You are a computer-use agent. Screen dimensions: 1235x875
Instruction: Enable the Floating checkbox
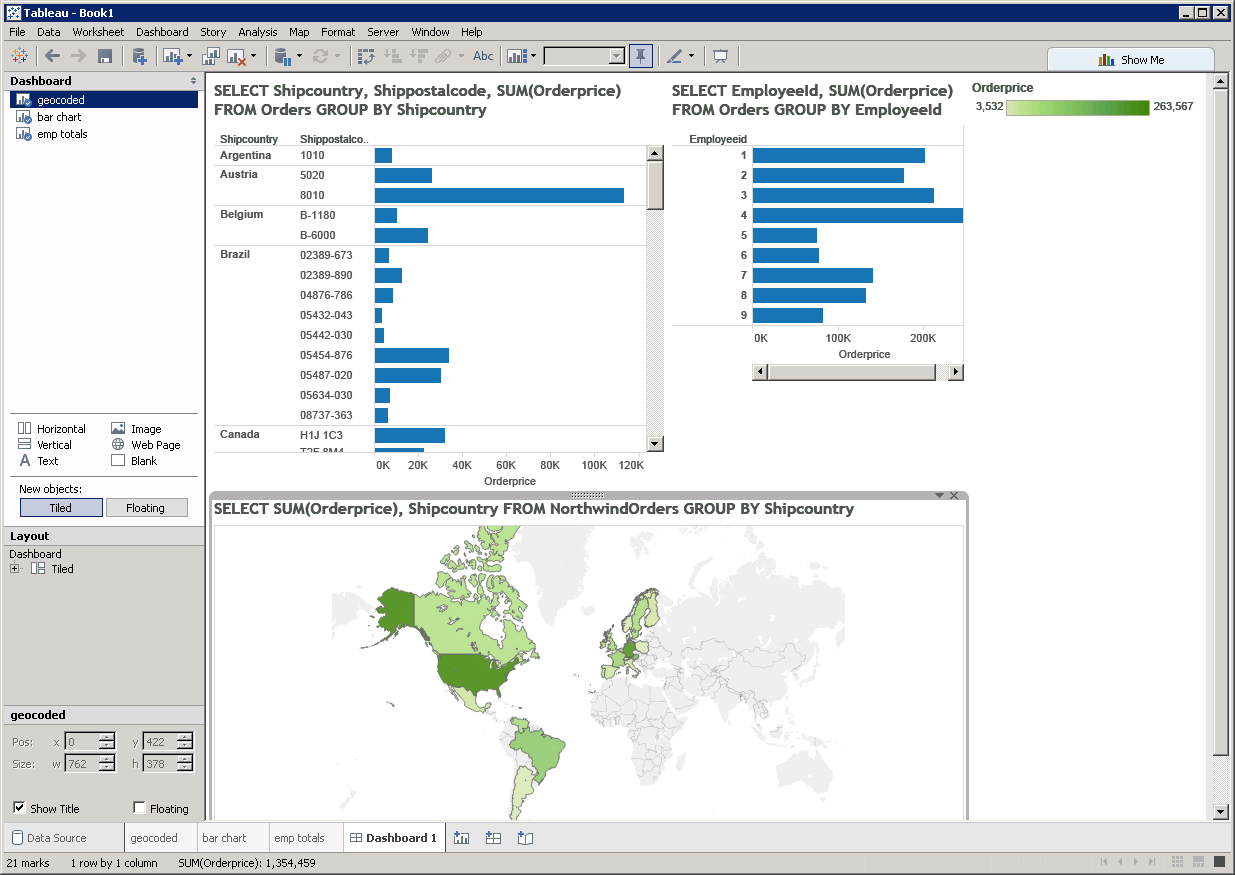tap(140, 808)
